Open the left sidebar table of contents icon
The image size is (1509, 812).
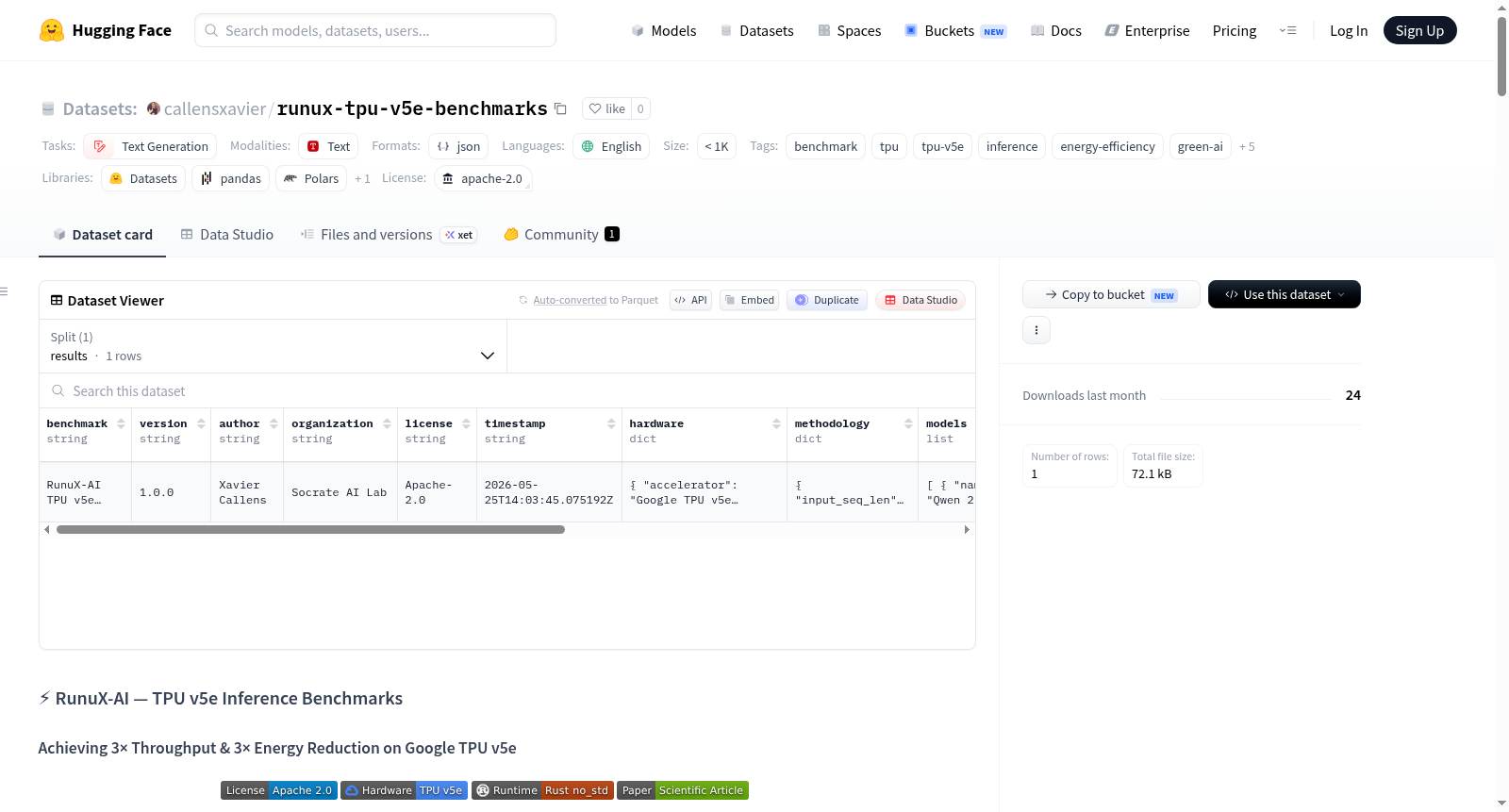5,291
